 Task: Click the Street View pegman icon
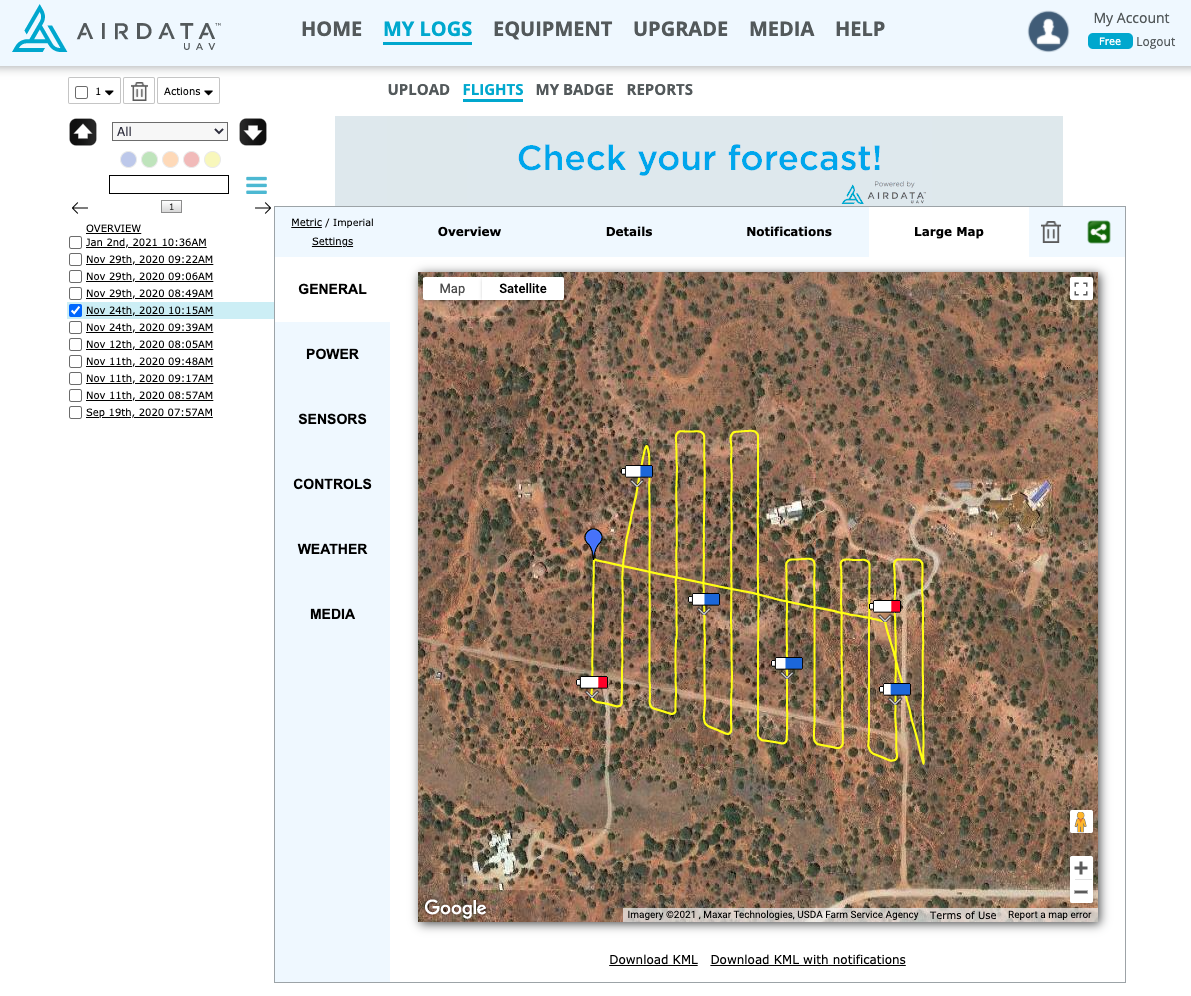pyautogui.click(x=1080, y=822)
